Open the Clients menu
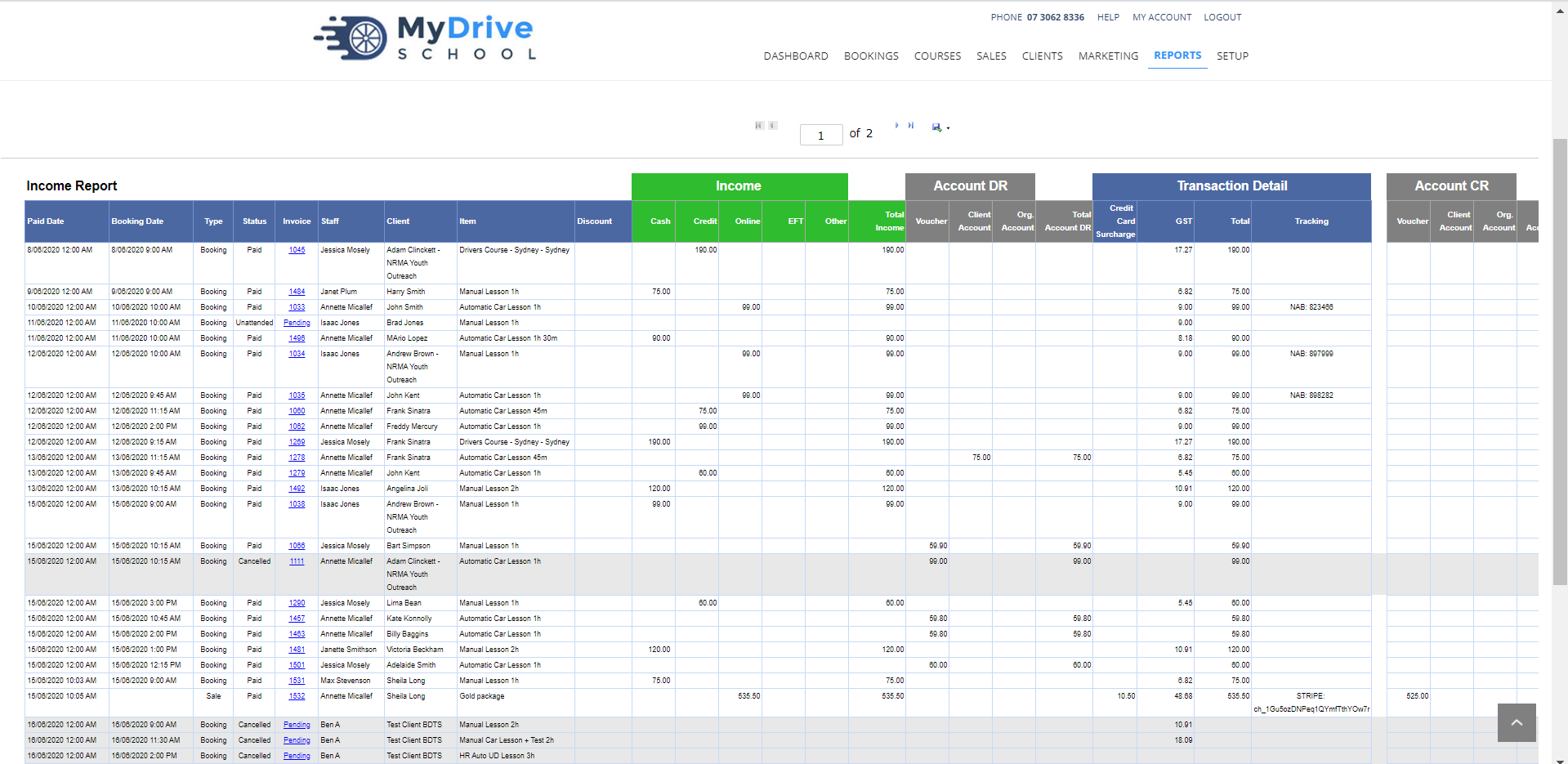 pos(1042,56)
